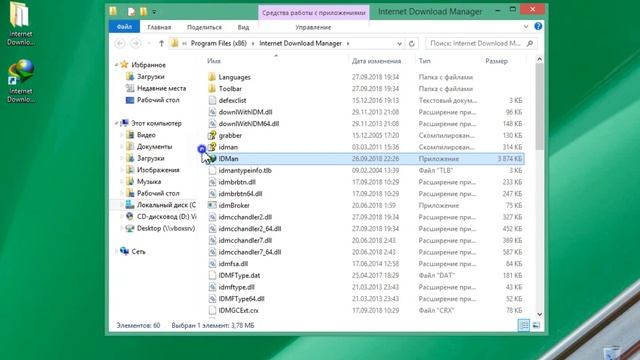
Task: Open the IDMan application file
Action: 365,159
